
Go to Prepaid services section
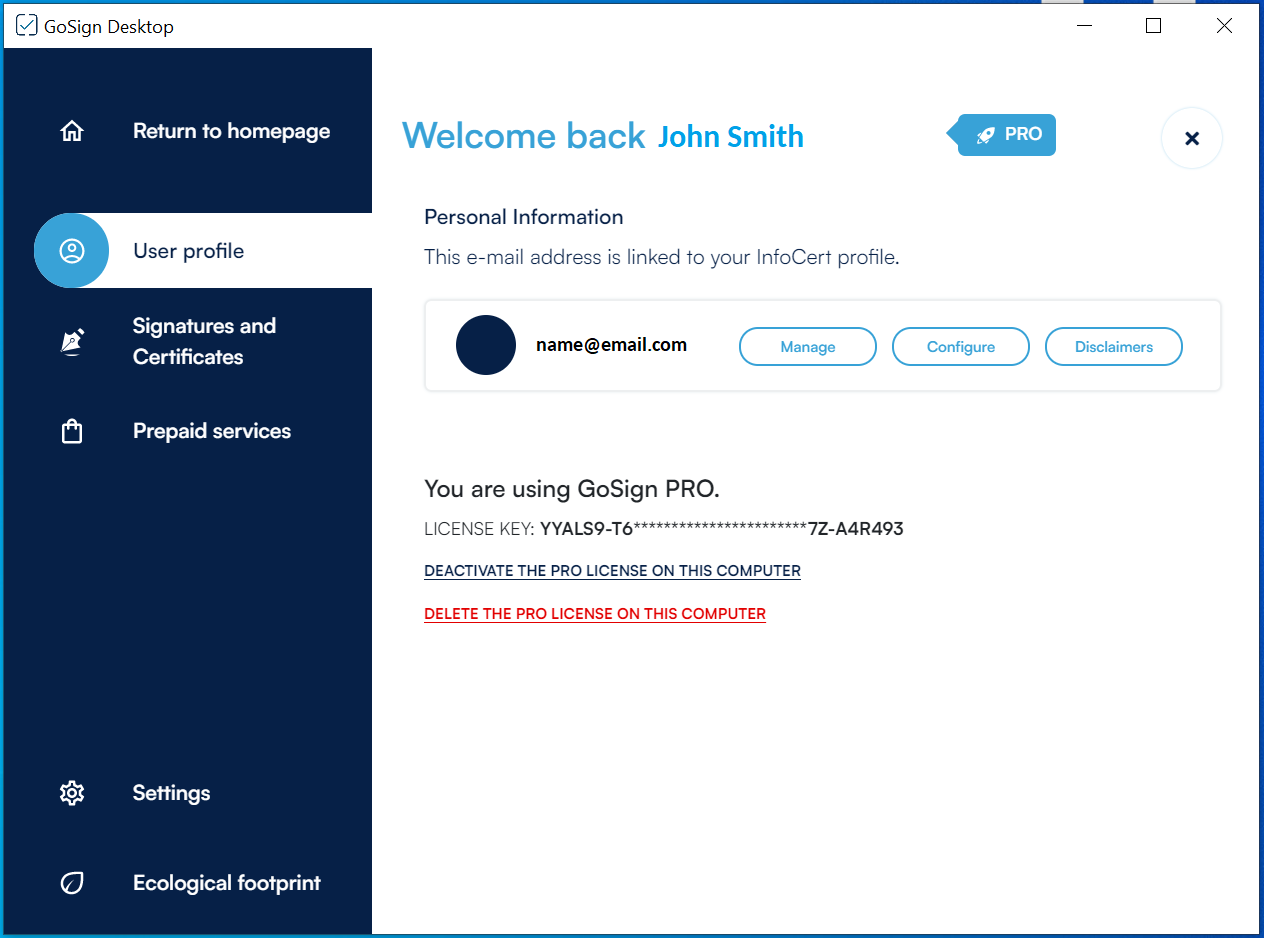pos(212,431)
